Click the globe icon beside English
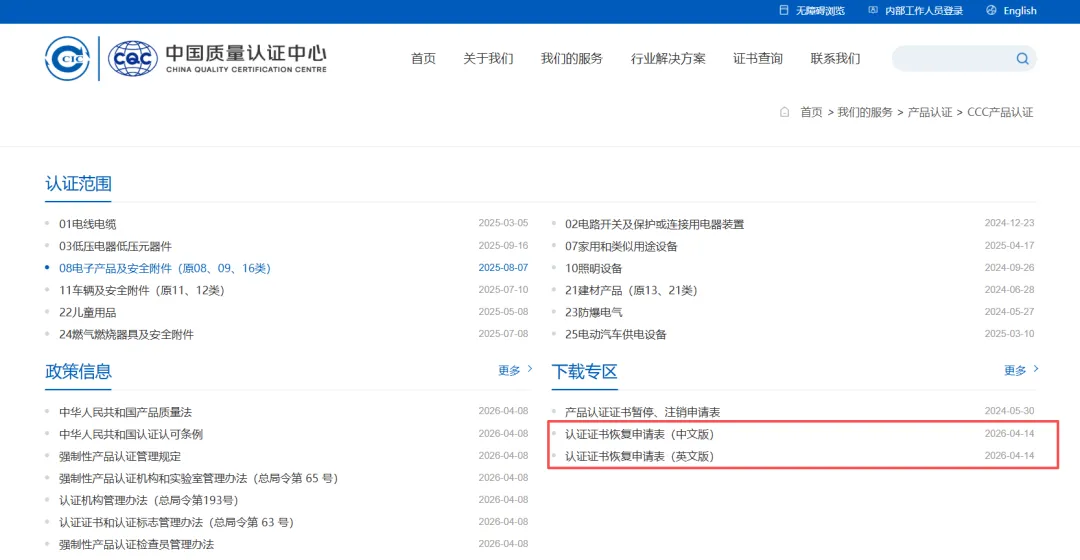1080x560 pixels. click(991, 10)
